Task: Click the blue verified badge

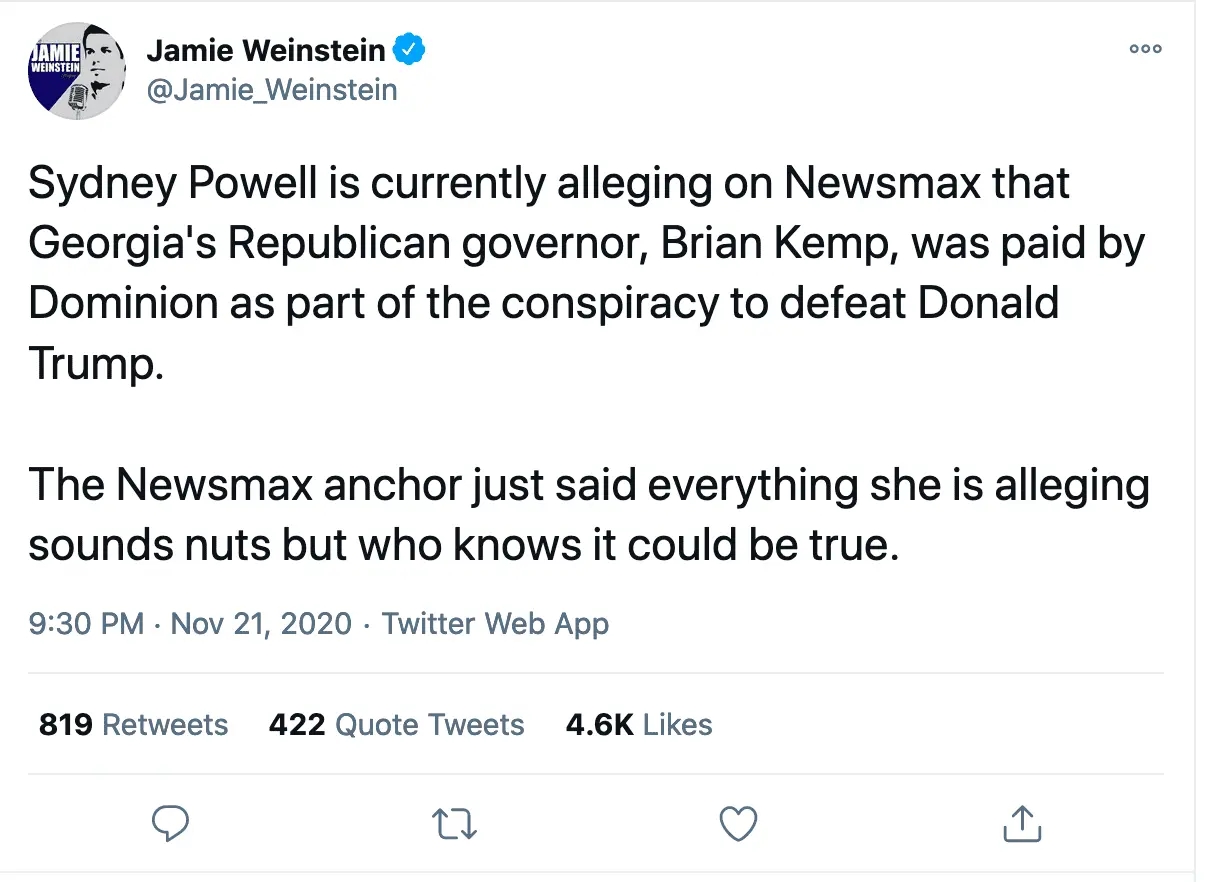Action: (409, 49)
